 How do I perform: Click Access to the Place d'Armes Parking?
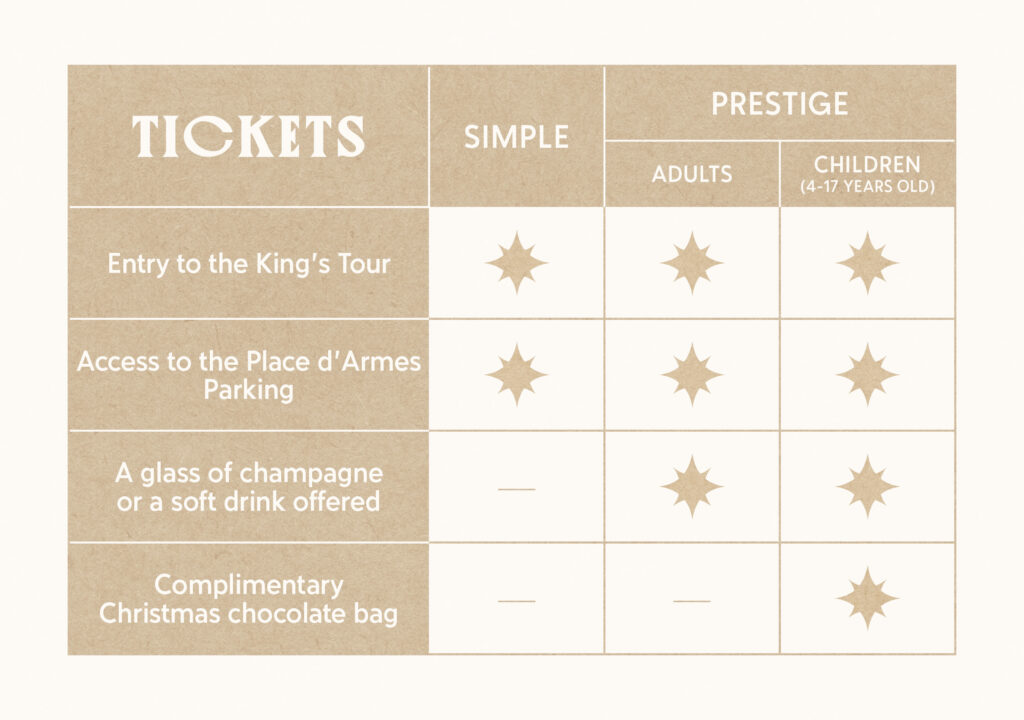[248, 375]
